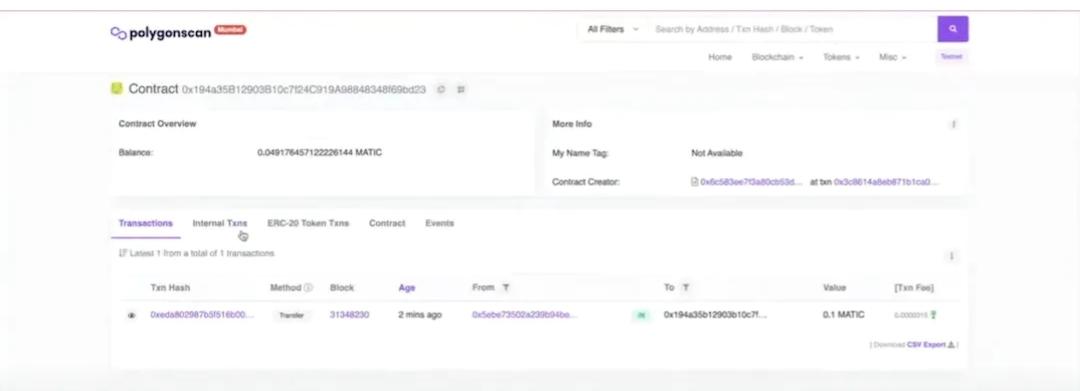Select the Transactions tab

pyautogui.click(x=145, y=223)
